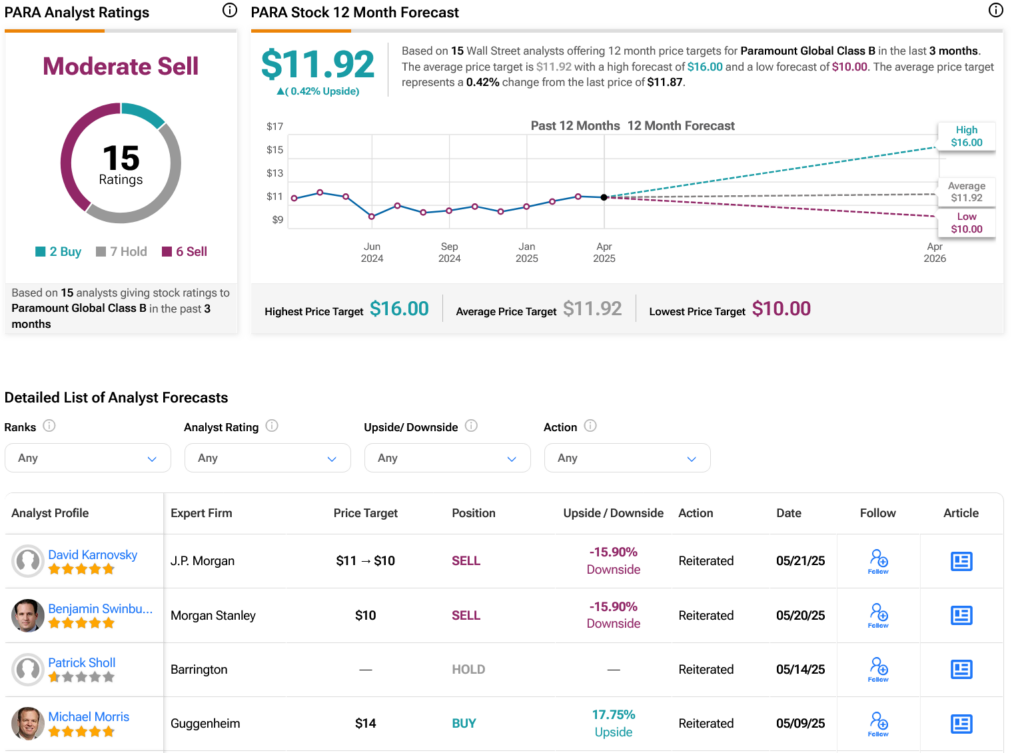Click the Apr 2025 black chart point
The height and width of the screenshot is (753, 1024).
604,197
